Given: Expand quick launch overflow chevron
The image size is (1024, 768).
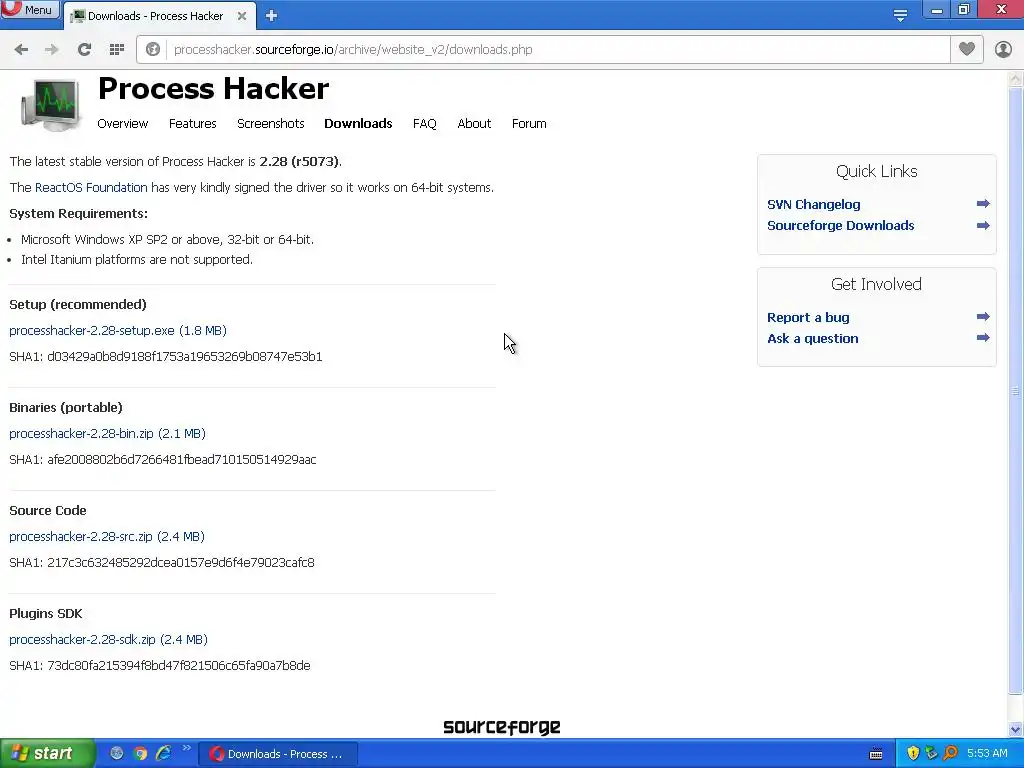Looking at the screenshot, I should 186,748.
